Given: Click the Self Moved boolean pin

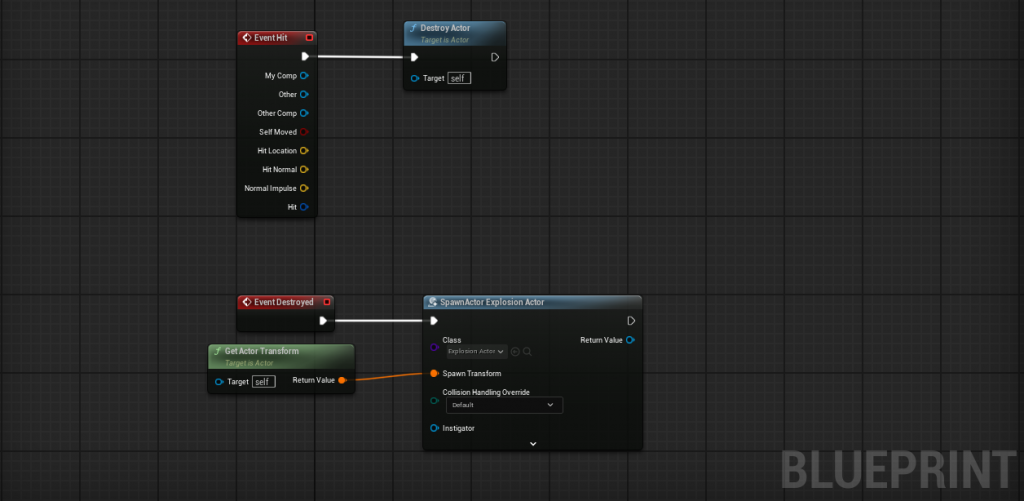Looking at the screenshot, I should click(x=304, y=132).
